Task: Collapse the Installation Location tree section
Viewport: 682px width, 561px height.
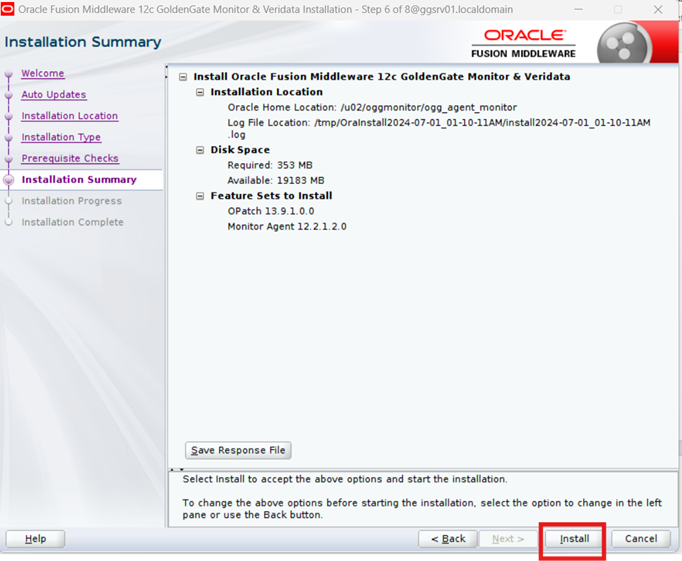Action: pyautogui.click(x=200, y=93)
